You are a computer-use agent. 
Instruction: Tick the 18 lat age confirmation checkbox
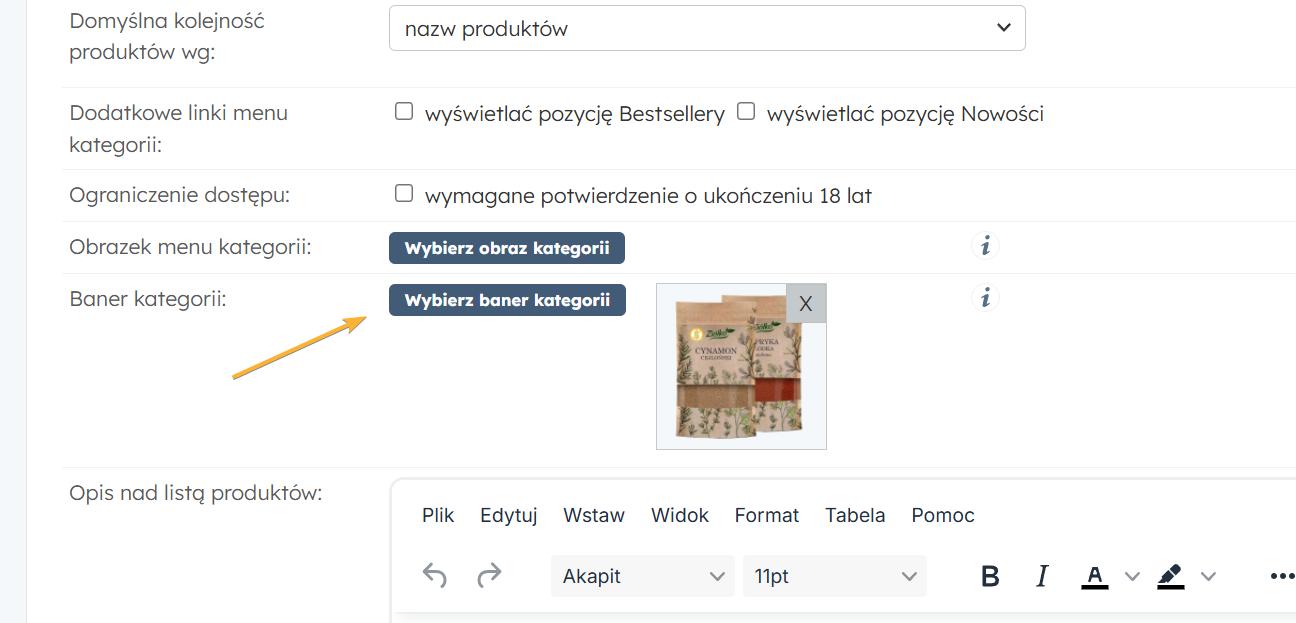404,193
